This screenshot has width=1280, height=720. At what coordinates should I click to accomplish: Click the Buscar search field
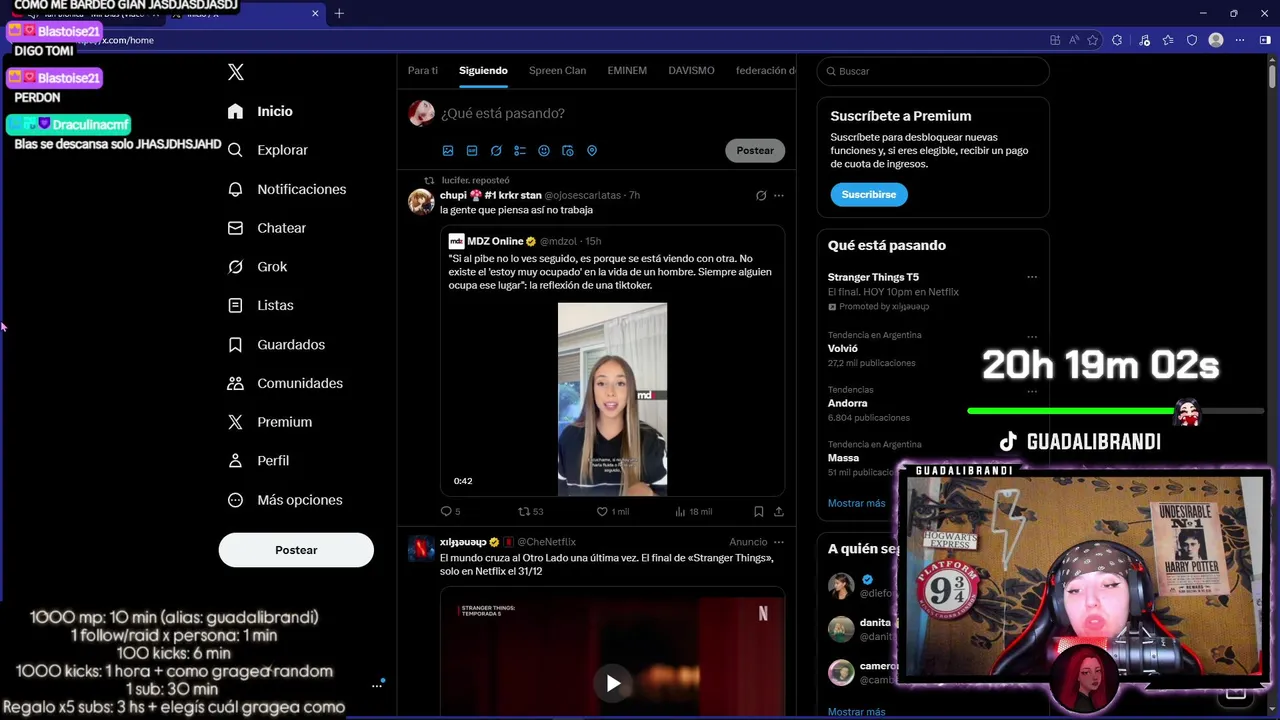point(933,71)
